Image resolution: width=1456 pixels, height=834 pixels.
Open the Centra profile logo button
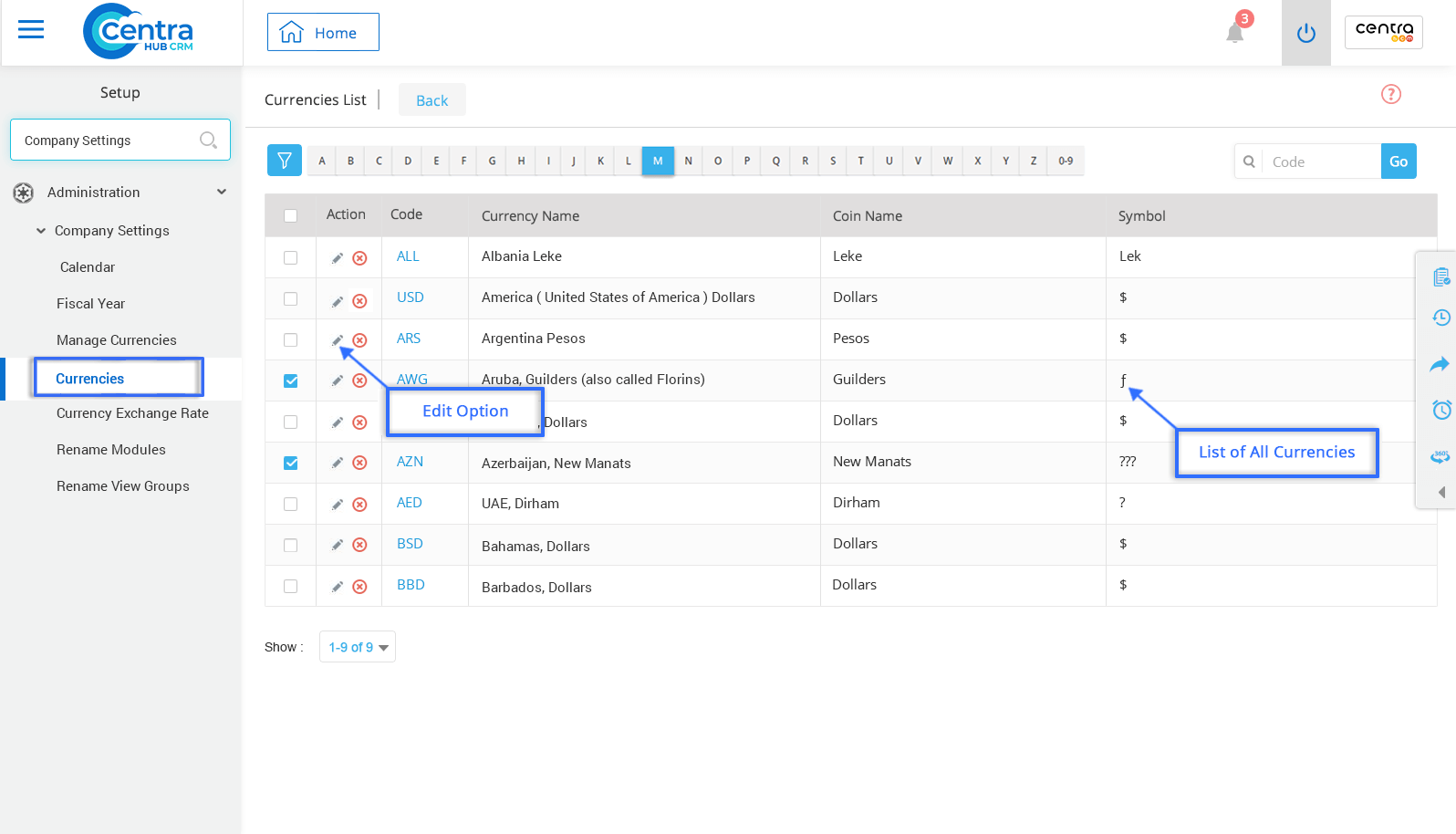(1384, 32)
